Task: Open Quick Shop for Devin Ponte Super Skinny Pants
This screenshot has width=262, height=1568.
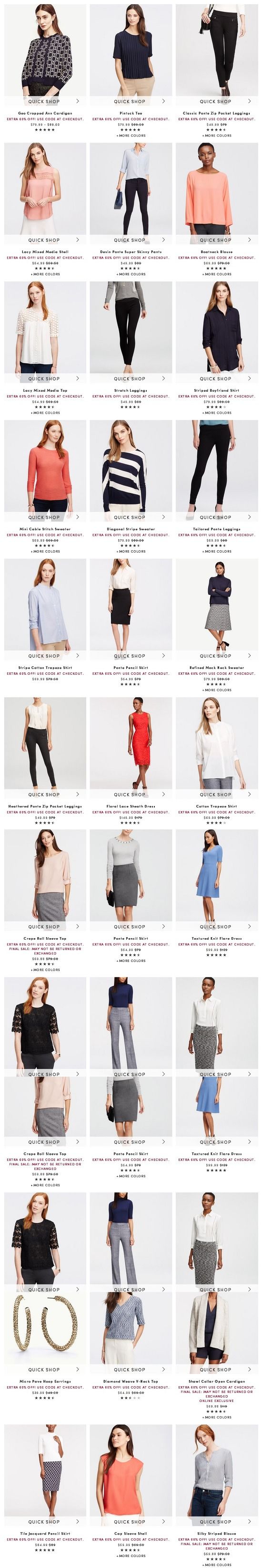Action: pos(130,240)
